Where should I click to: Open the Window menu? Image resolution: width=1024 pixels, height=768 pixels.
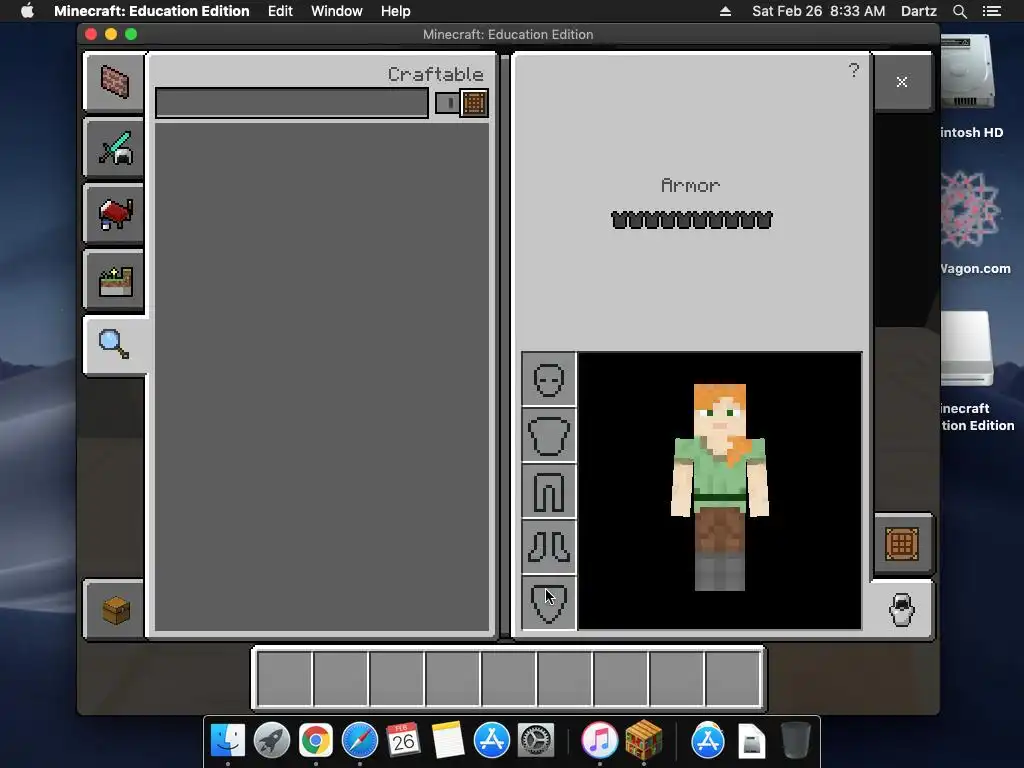coord(336,11)
